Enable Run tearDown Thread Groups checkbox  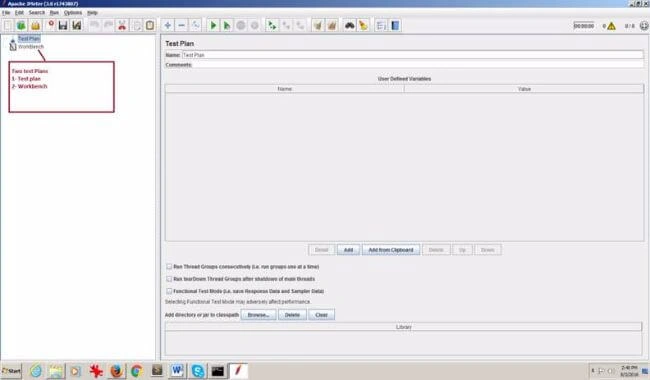pyautogui.click(x=169, y=279)
